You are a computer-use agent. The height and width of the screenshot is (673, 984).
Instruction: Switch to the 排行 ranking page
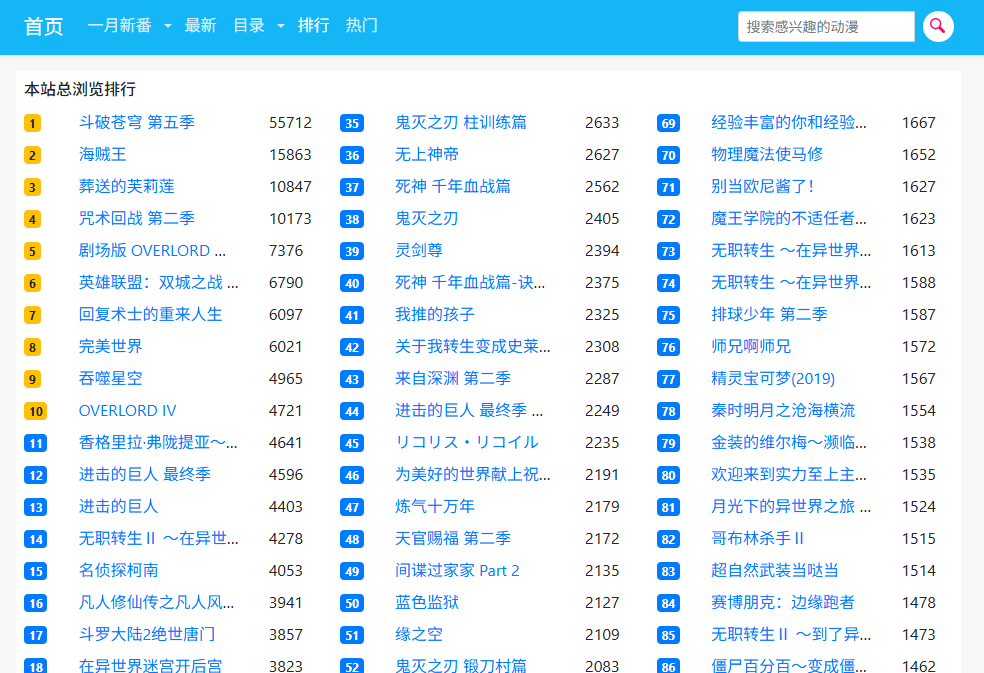pos(313,26)
